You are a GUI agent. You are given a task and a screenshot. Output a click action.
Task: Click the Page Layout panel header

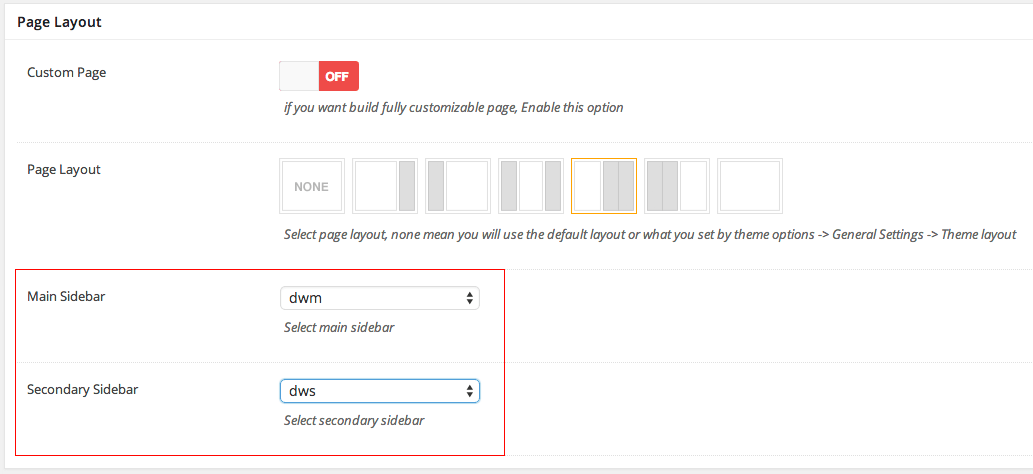tap(59, 21)
